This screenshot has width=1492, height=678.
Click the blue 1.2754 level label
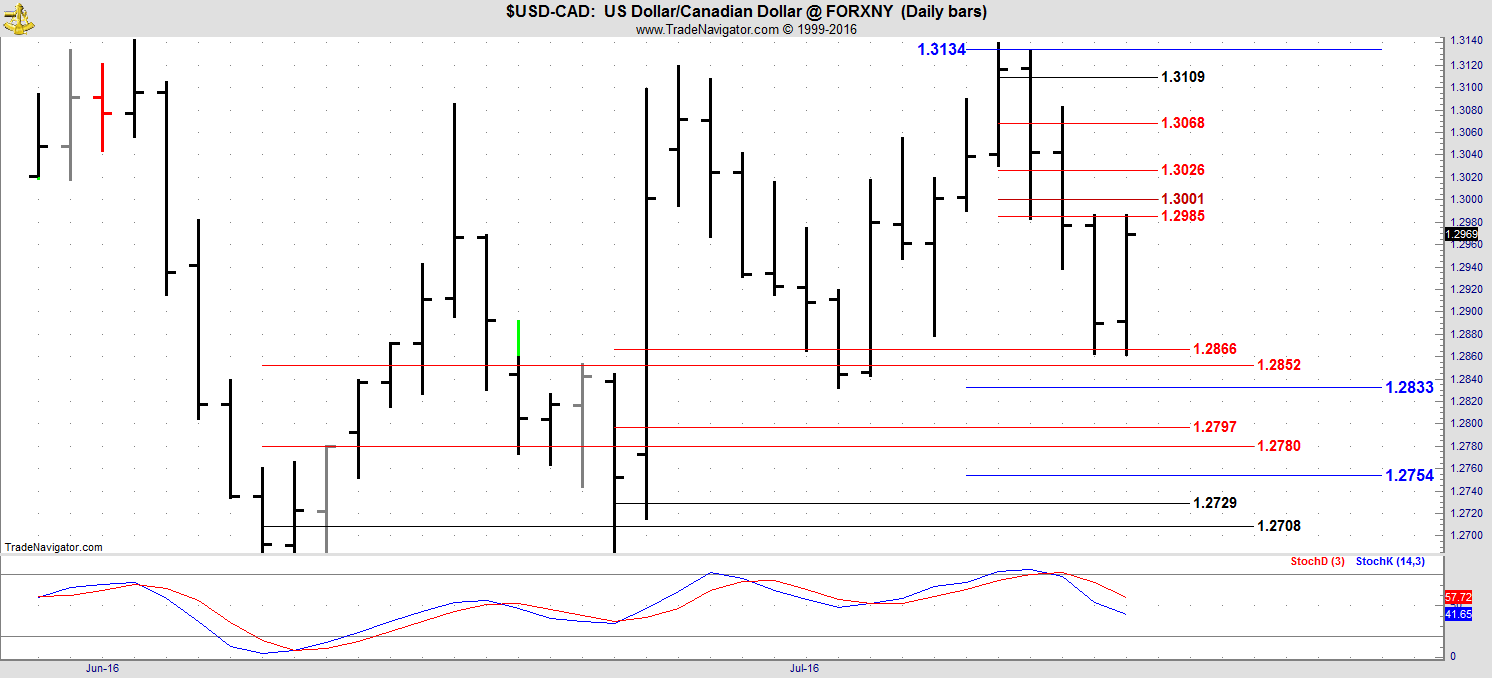click(1409, 475)
